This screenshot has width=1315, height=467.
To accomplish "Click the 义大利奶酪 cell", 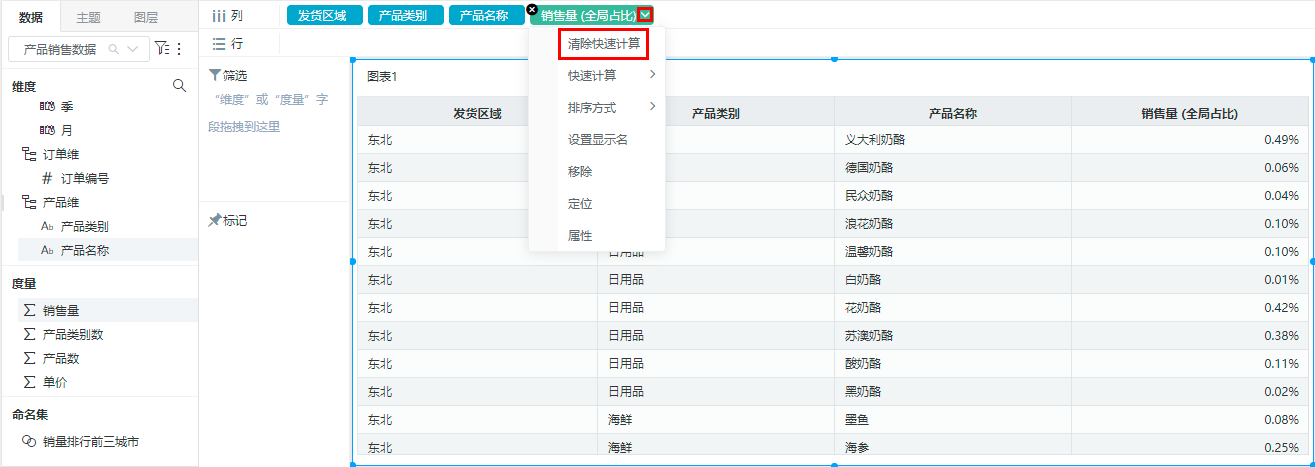I will (x=953, y=140).
